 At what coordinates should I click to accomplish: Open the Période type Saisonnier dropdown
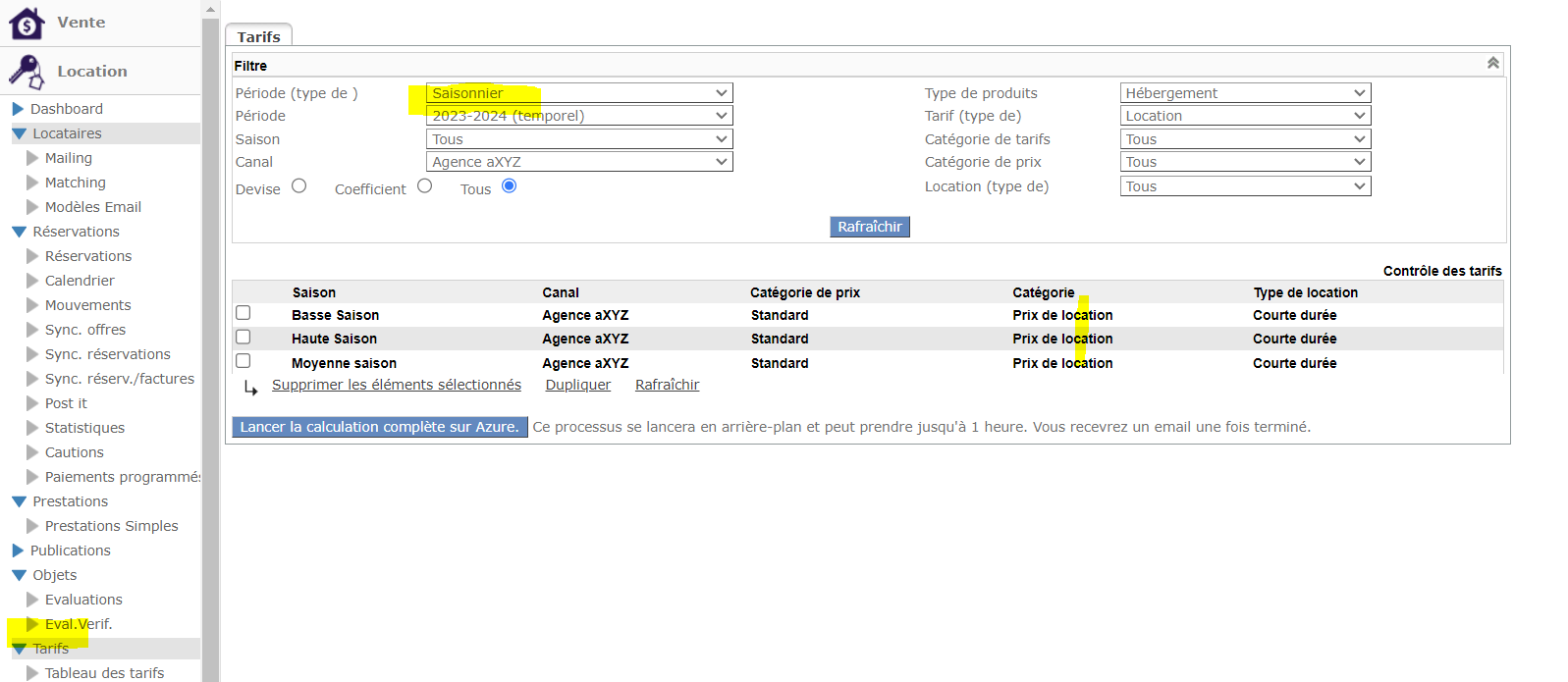click(x=579, y=93)
